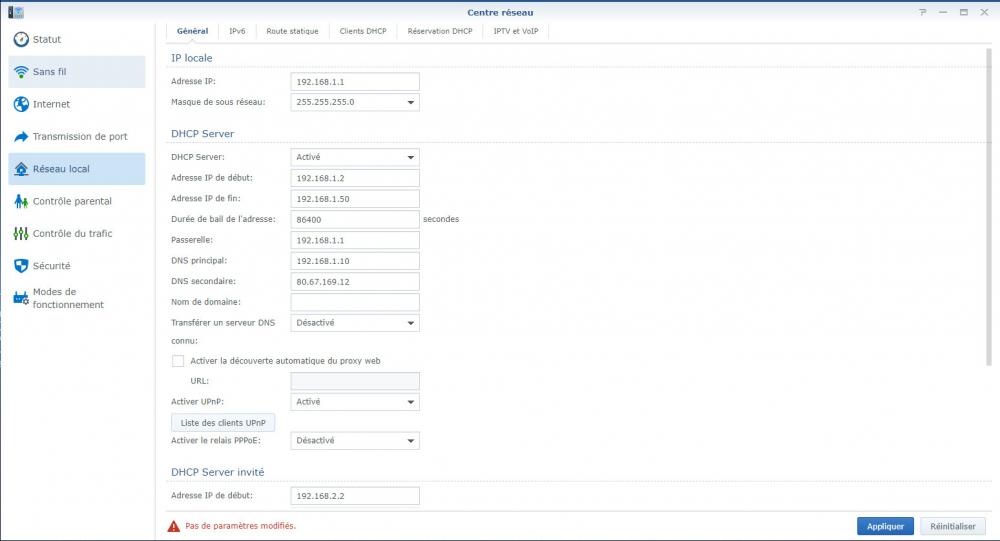Open the Transférer un serveur DNS dropdown

pos(355,323)
